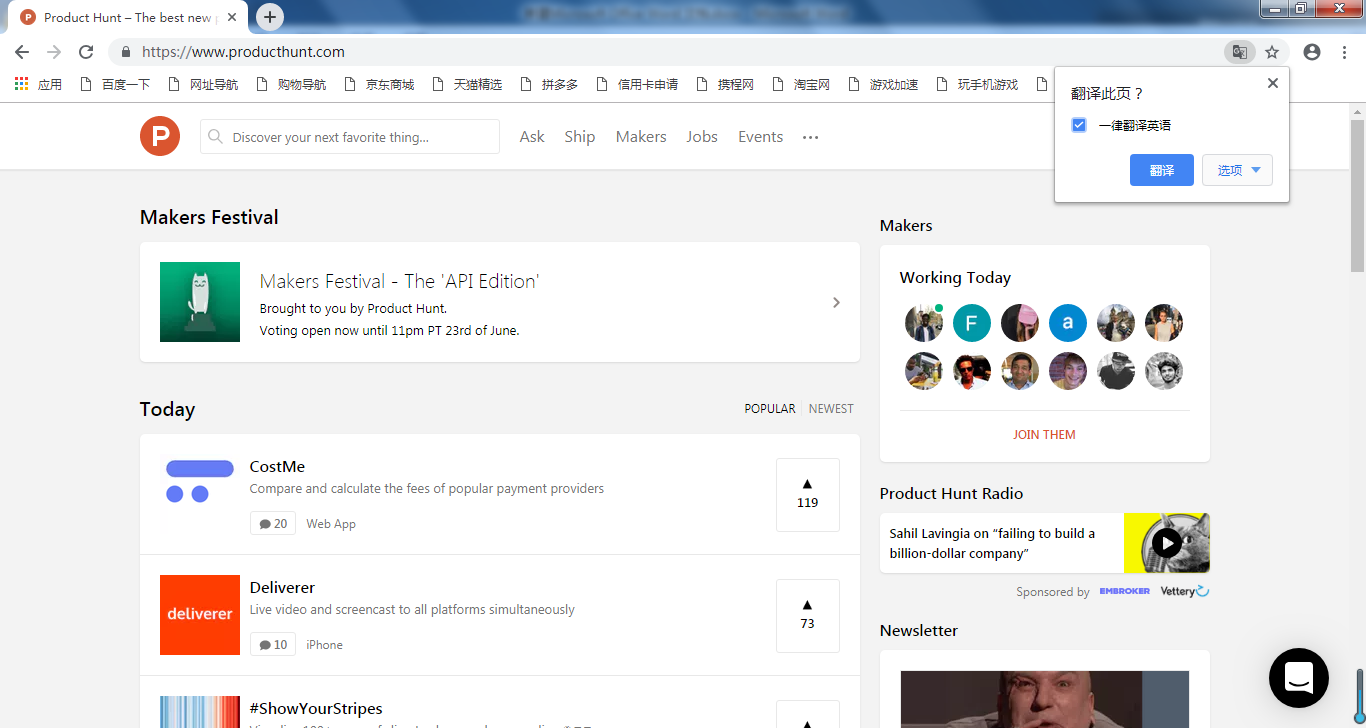Open the Chrome three-dot menu
The image size is (1366, 728).
pos(1344,52)
